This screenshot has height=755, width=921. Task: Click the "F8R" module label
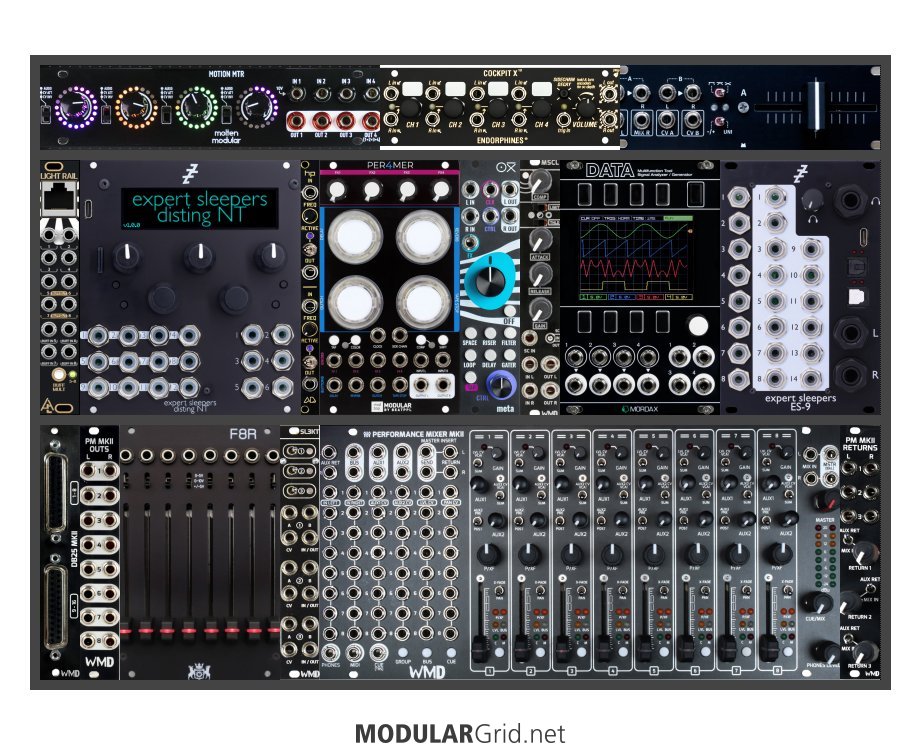[x=243, y=434]
